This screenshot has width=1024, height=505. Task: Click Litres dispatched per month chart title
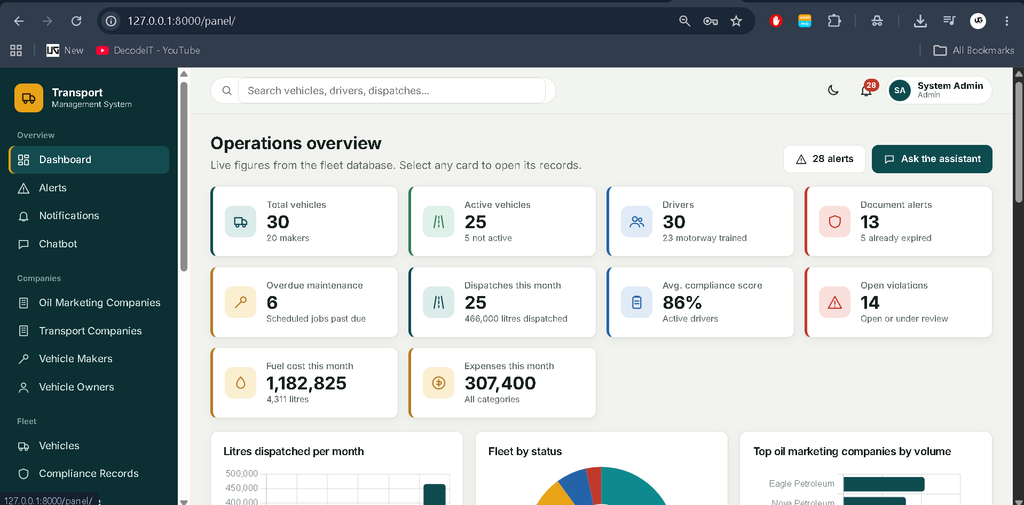click(x=293, y=451)
